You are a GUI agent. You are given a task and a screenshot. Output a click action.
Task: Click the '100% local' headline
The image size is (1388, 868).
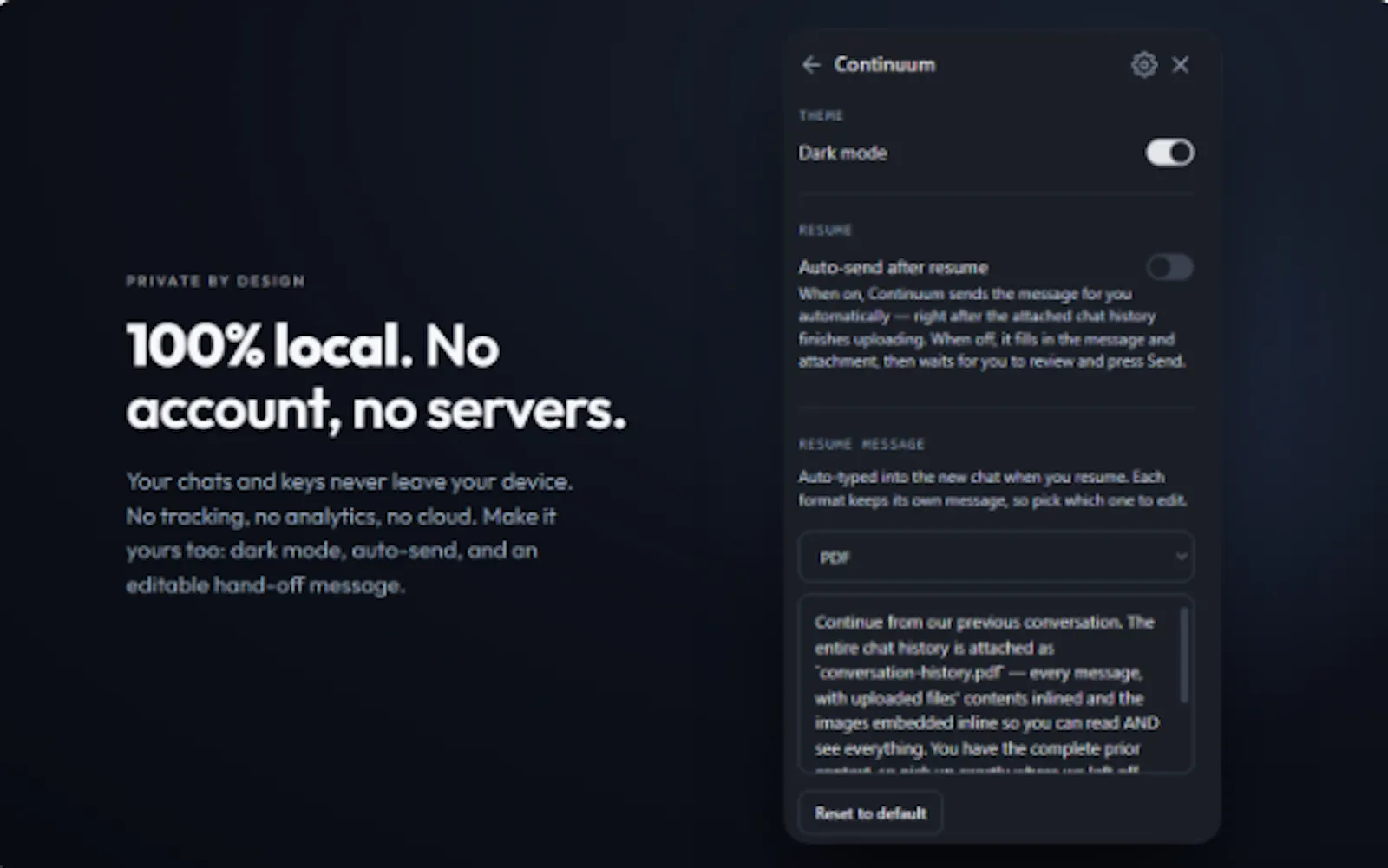tap(376, 376)
